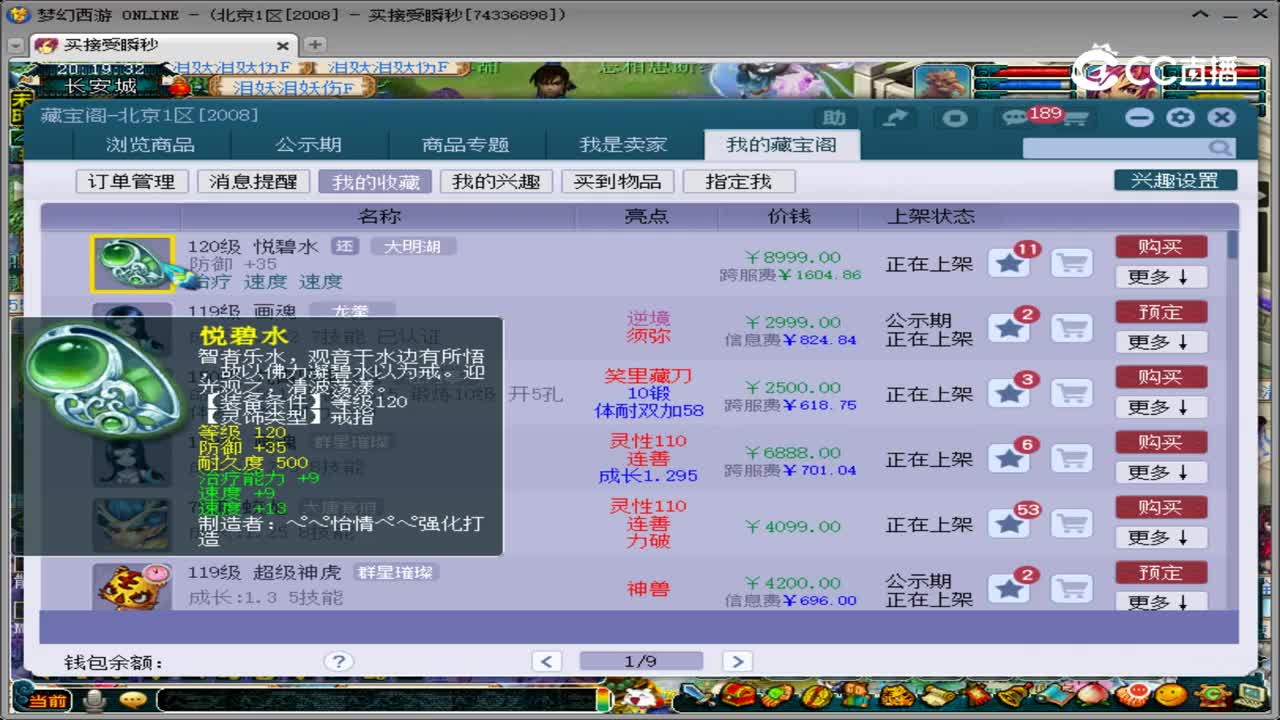This screenshot has width=1280, height=720.
Task: Open the gear settings icon of 藏宝阁 window
Action: coord(1181,117)
